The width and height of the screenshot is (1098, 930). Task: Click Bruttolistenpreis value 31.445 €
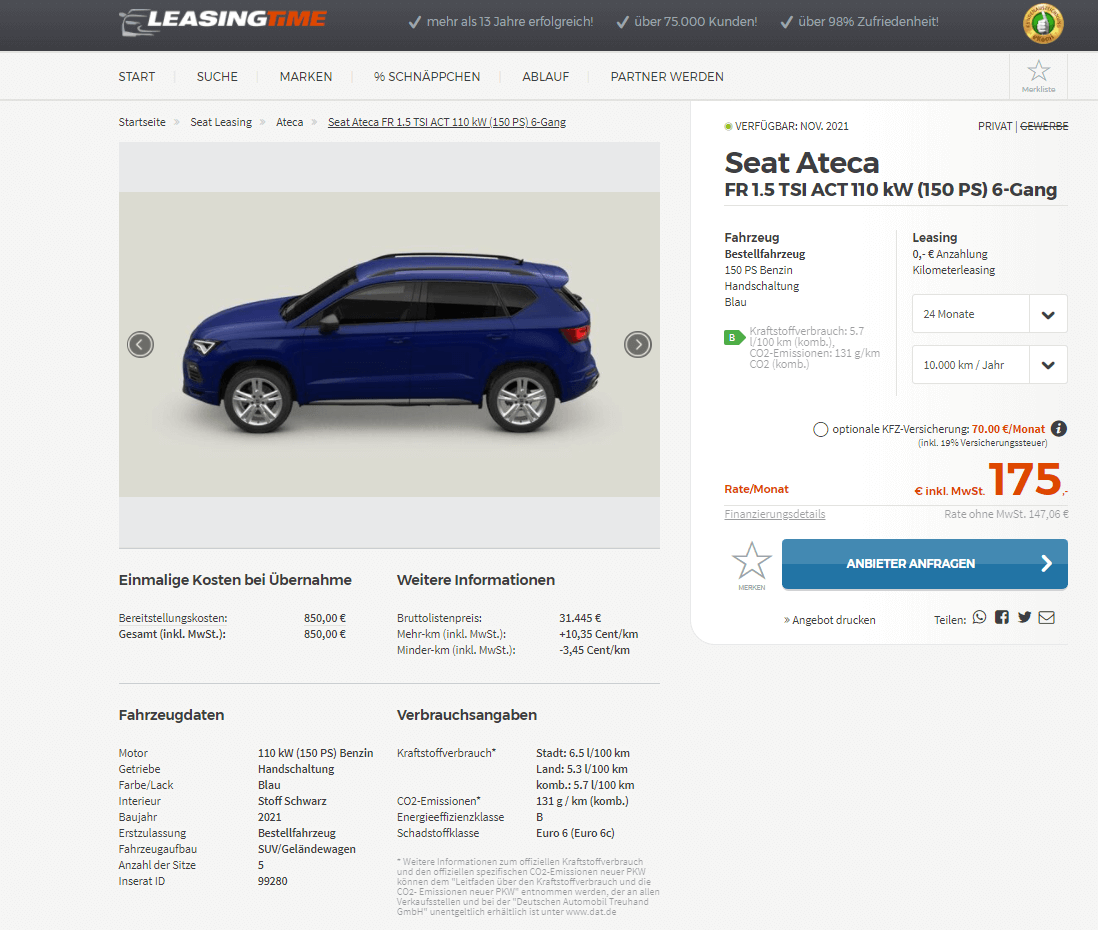[x=580, y=618]
